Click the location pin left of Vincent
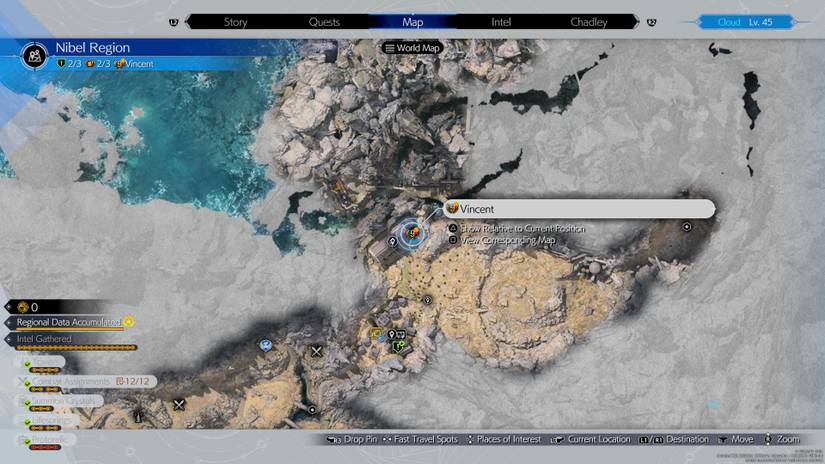825x464 pixels. (392, 242)
